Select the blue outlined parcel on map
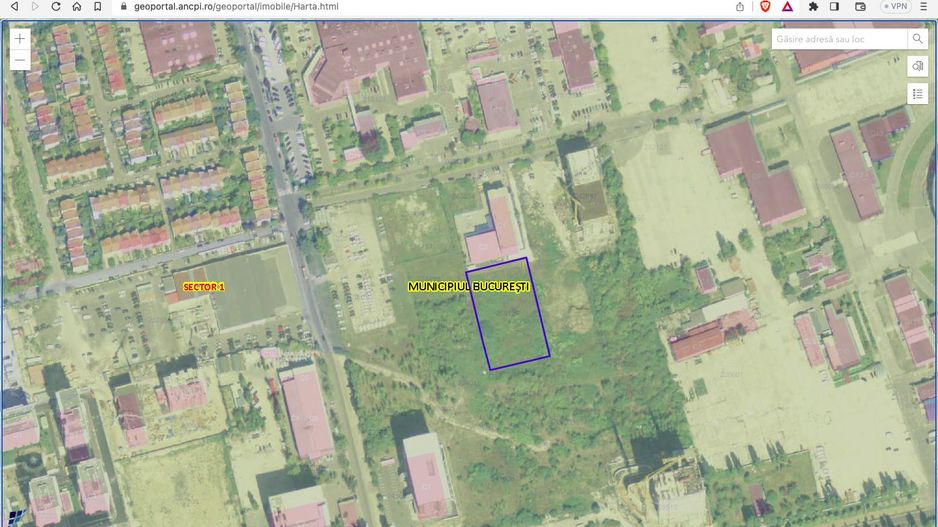Viewport: 938px width, 527px height. pyautogui.click(x=508, y=315)
